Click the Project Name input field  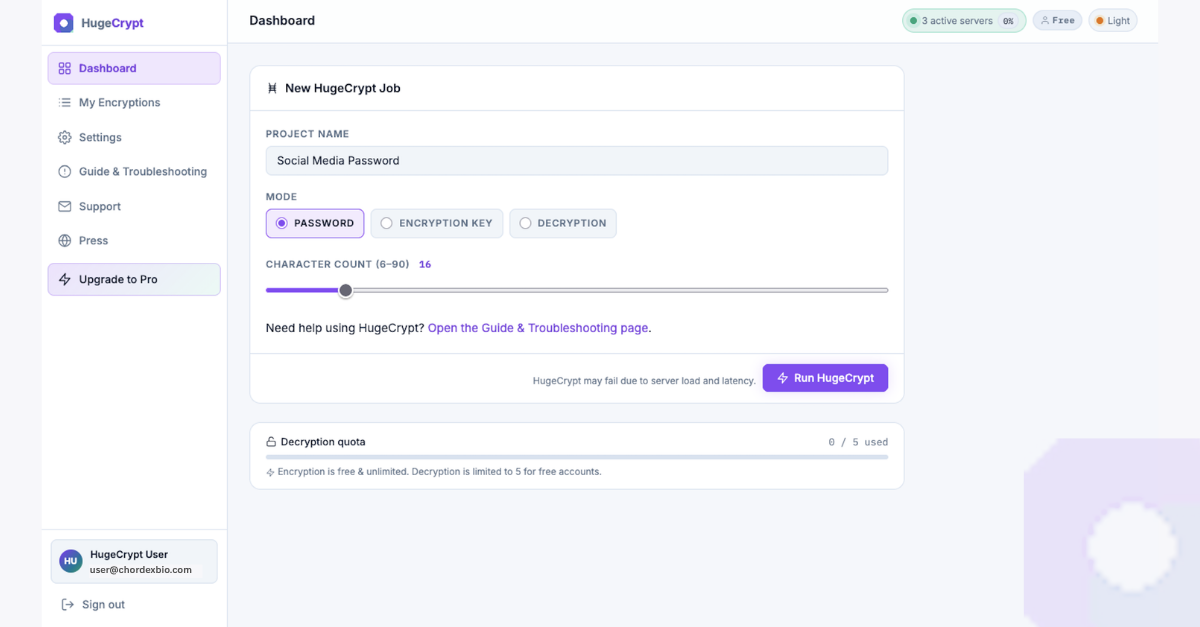pyautogui.click(x=577, y=160)
